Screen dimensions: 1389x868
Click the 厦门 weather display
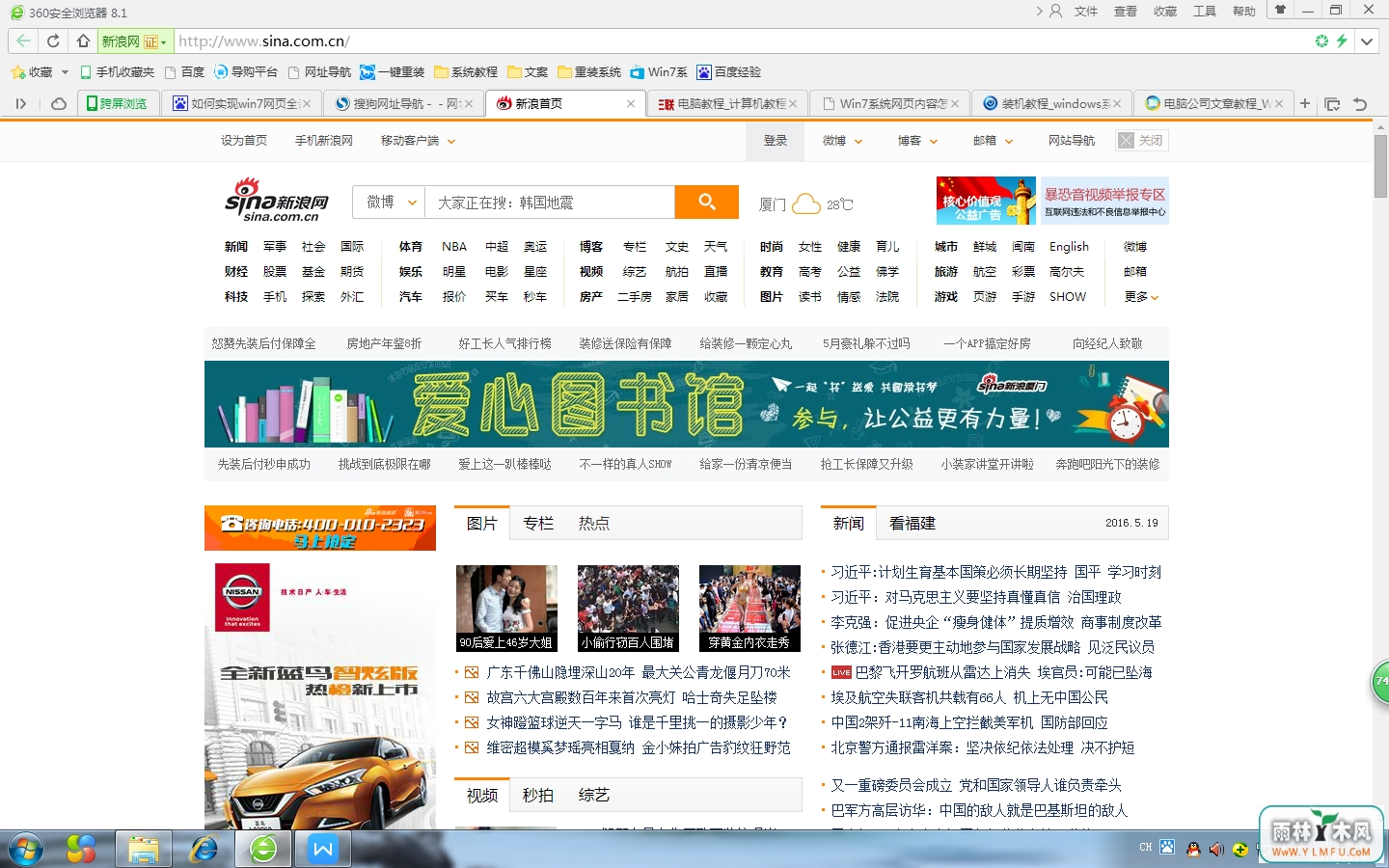coord(805,204)
